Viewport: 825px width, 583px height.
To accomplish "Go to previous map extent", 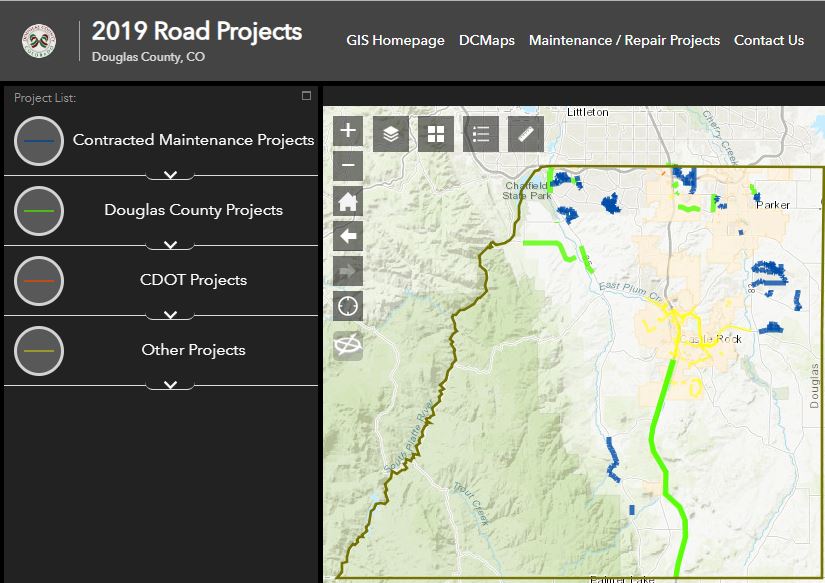I will [348, 236].
